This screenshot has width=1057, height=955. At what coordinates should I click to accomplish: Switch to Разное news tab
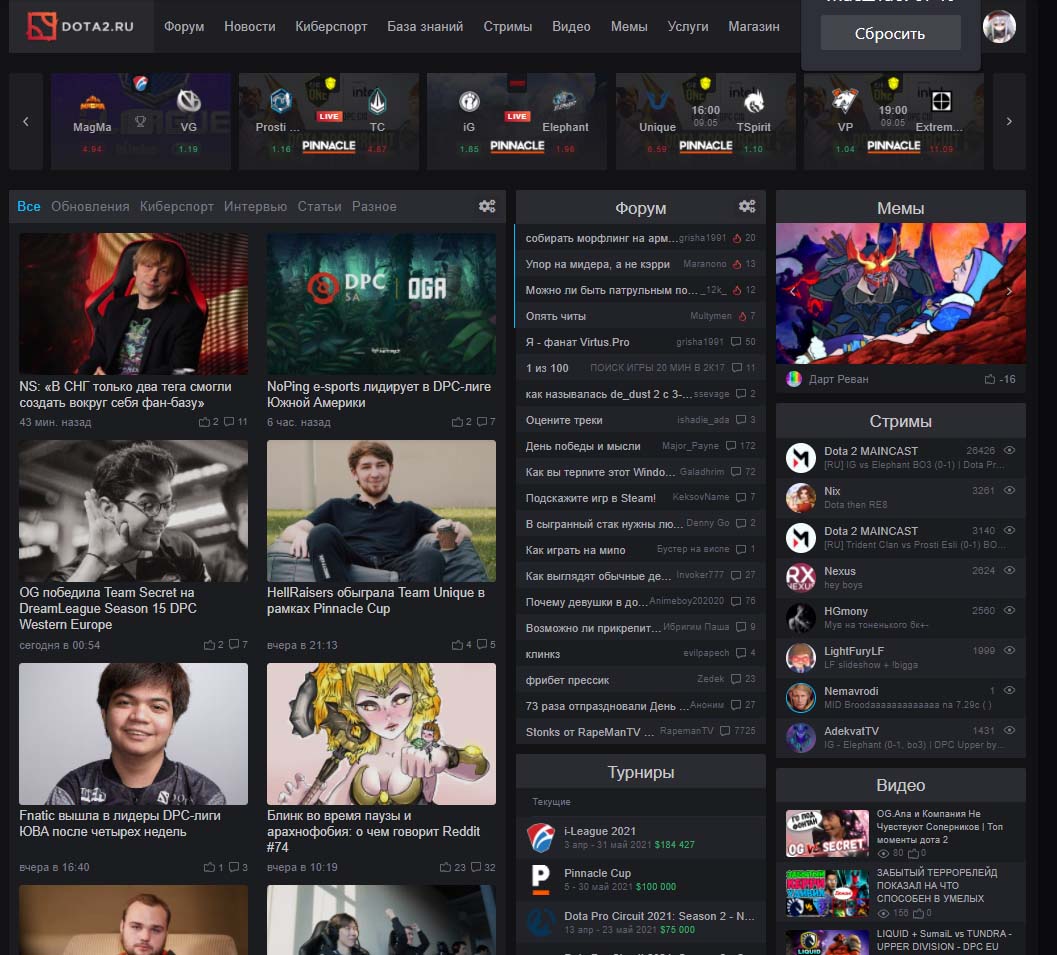374,206
